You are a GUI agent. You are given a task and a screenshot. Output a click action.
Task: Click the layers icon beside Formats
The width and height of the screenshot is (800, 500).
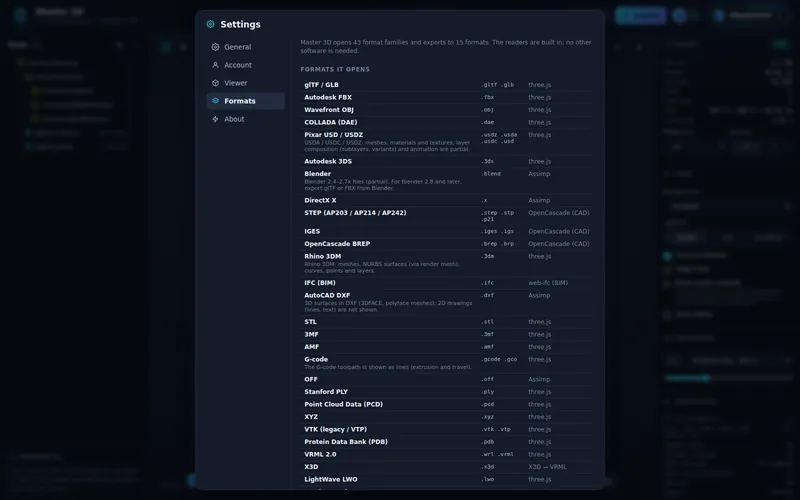pos(215,101)
